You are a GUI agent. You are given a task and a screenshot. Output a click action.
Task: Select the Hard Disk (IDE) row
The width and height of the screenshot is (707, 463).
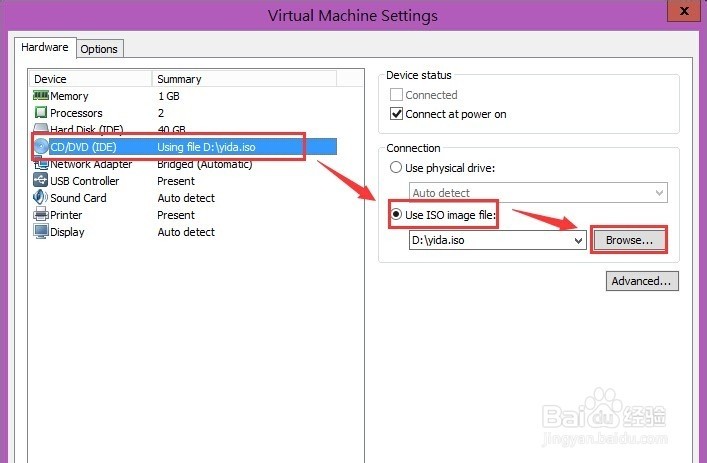(x=185, y=129)
